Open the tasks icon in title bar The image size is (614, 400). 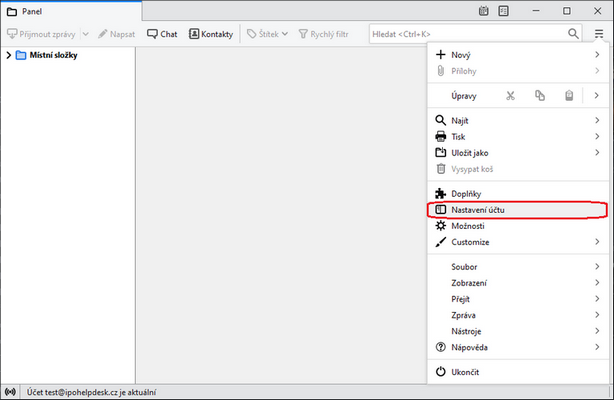tap(503, 11)
